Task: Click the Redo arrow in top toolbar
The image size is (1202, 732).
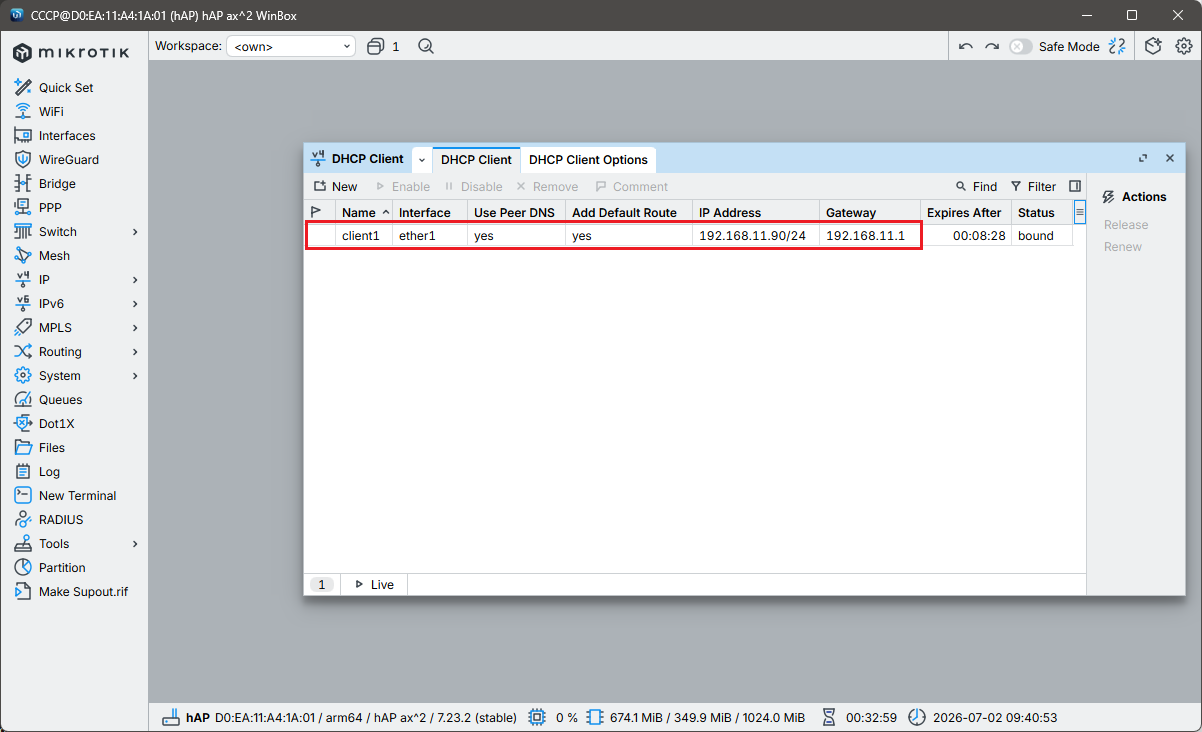Action: [x=992, y=46]
